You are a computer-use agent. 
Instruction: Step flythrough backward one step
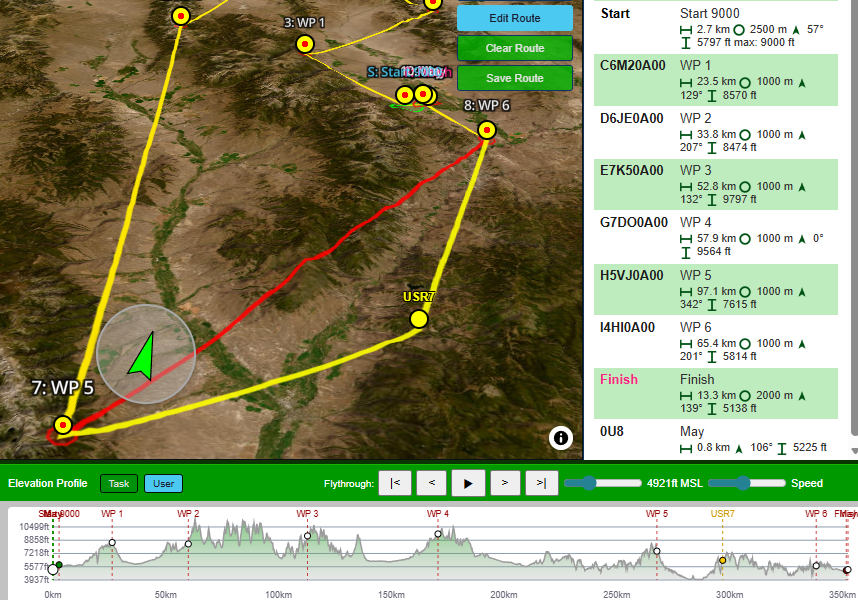point(432,483)
